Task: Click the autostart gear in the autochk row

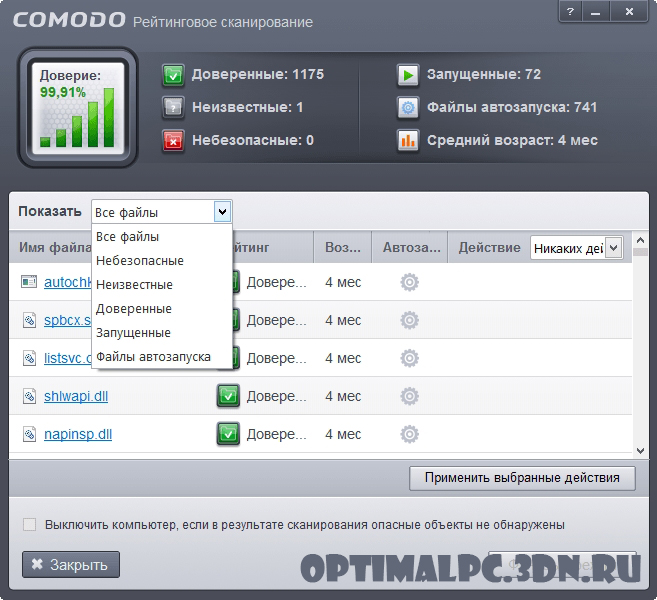Action: click(x=409, y=282)
